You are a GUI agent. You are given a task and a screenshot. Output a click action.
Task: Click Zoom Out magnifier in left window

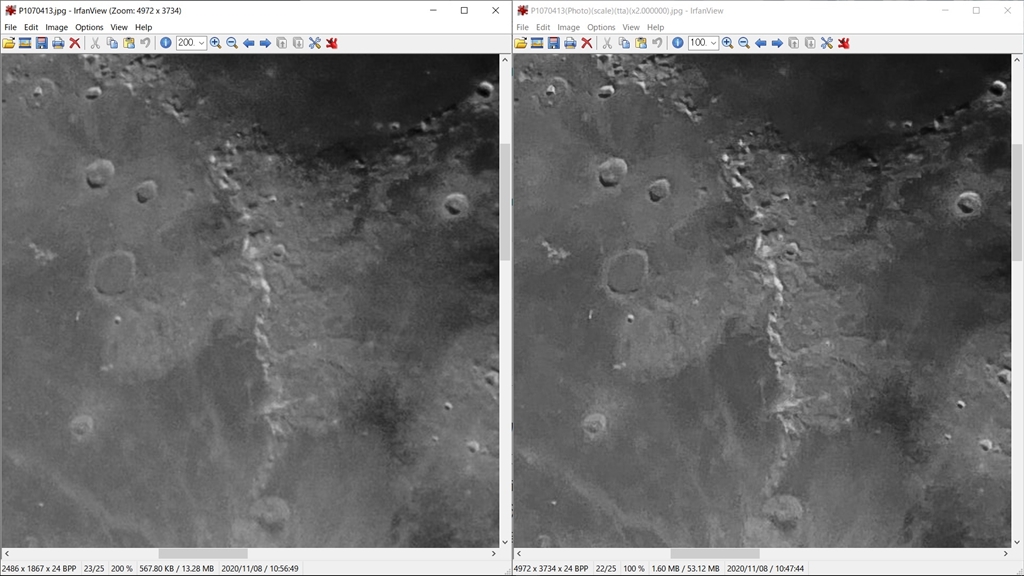[x=232, y=43]
